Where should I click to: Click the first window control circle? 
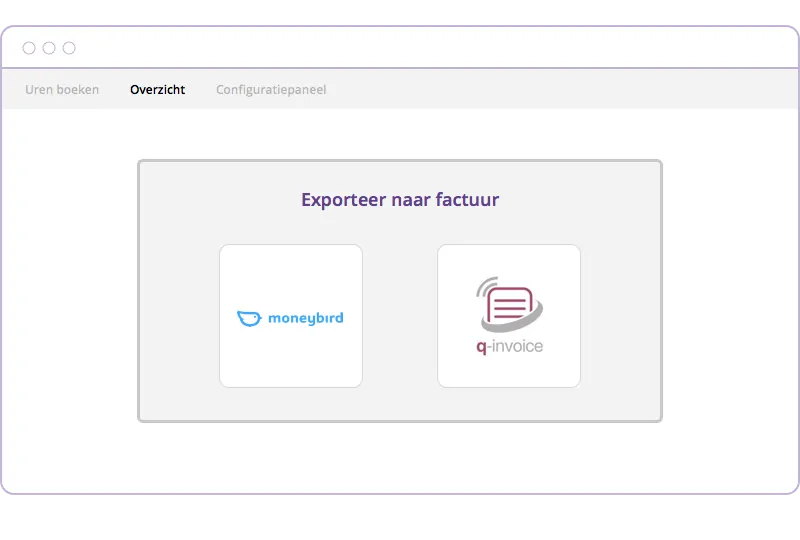pyautogui.click(x=29, y=48)
